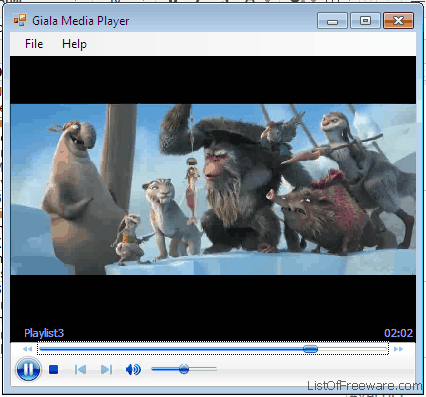The image size is (426, 397).
Task: Mute the audio via the speaker icon
Action: pos(133,369)
